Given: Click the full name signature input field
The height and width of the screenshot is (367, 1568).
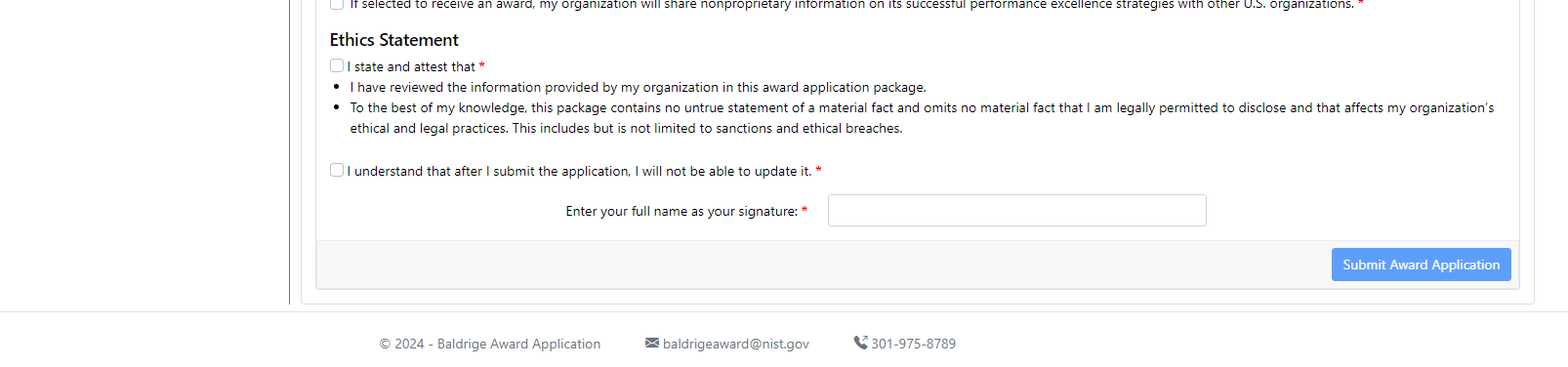Looking at the screenshot, I should pyautogui.click(x=1017, y=210).
